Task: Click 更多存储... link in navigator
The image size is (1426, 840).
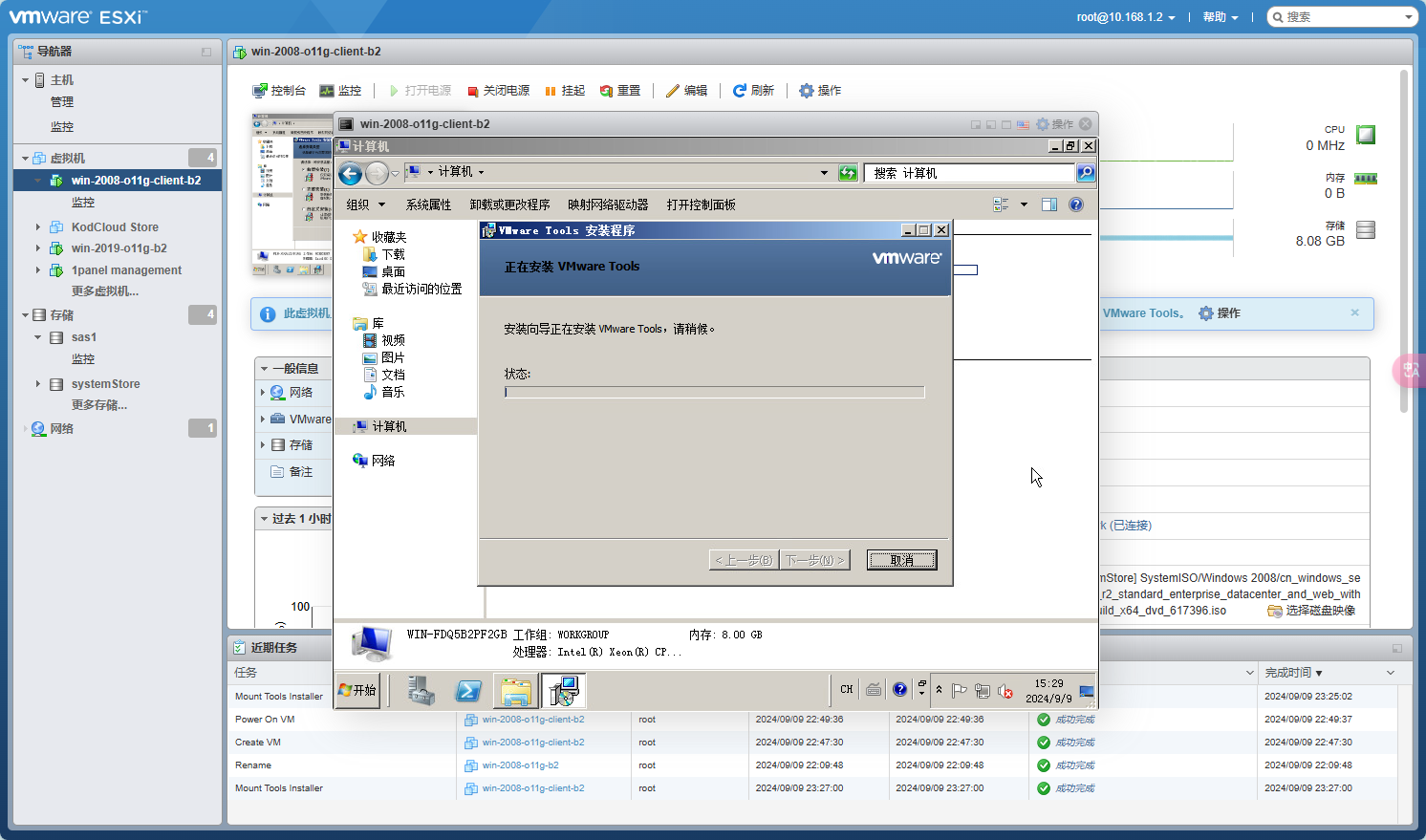Action: point(99,405)
